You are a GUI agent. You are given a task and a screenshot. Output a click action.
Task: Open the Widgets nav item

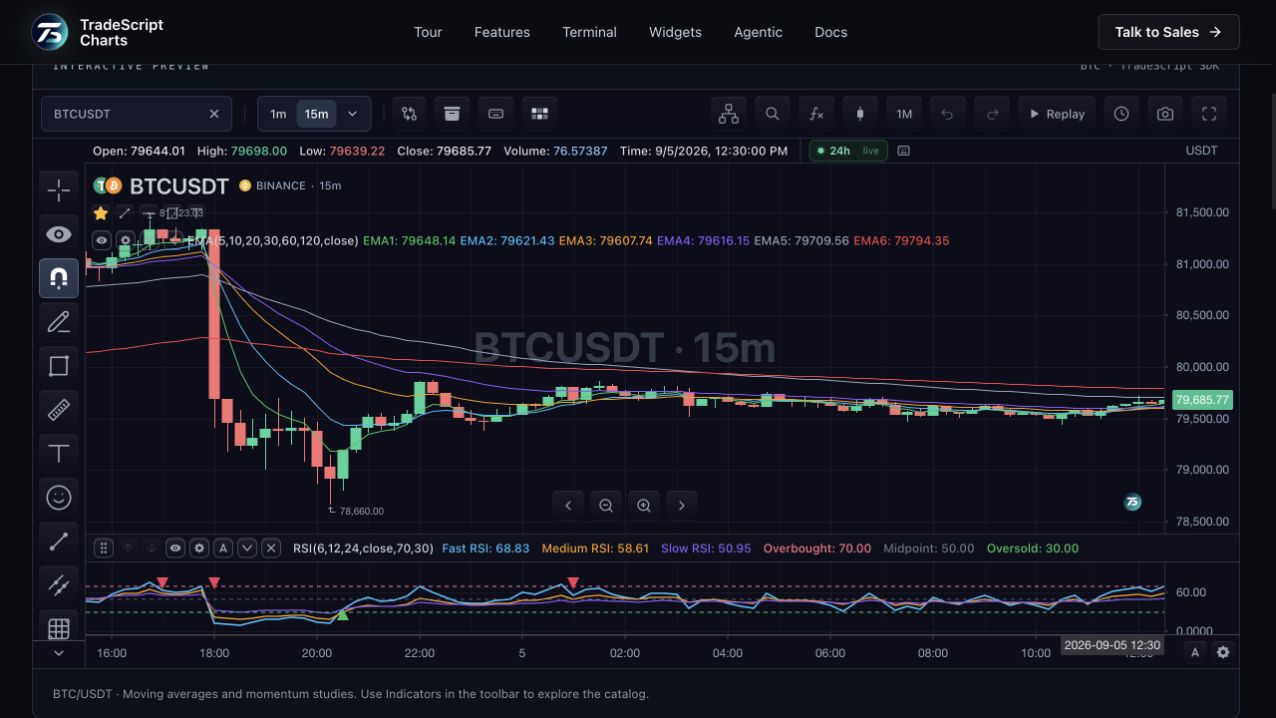click(x=675, y=32)
